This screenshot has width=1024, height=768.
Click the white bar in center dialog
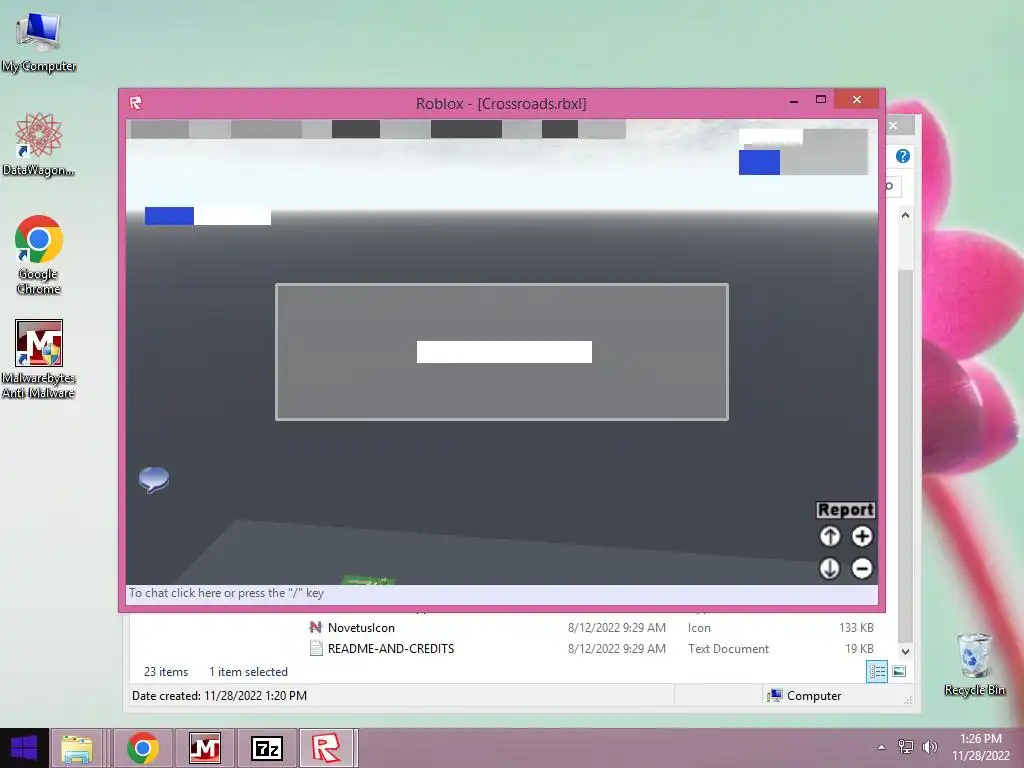[504, 352]
